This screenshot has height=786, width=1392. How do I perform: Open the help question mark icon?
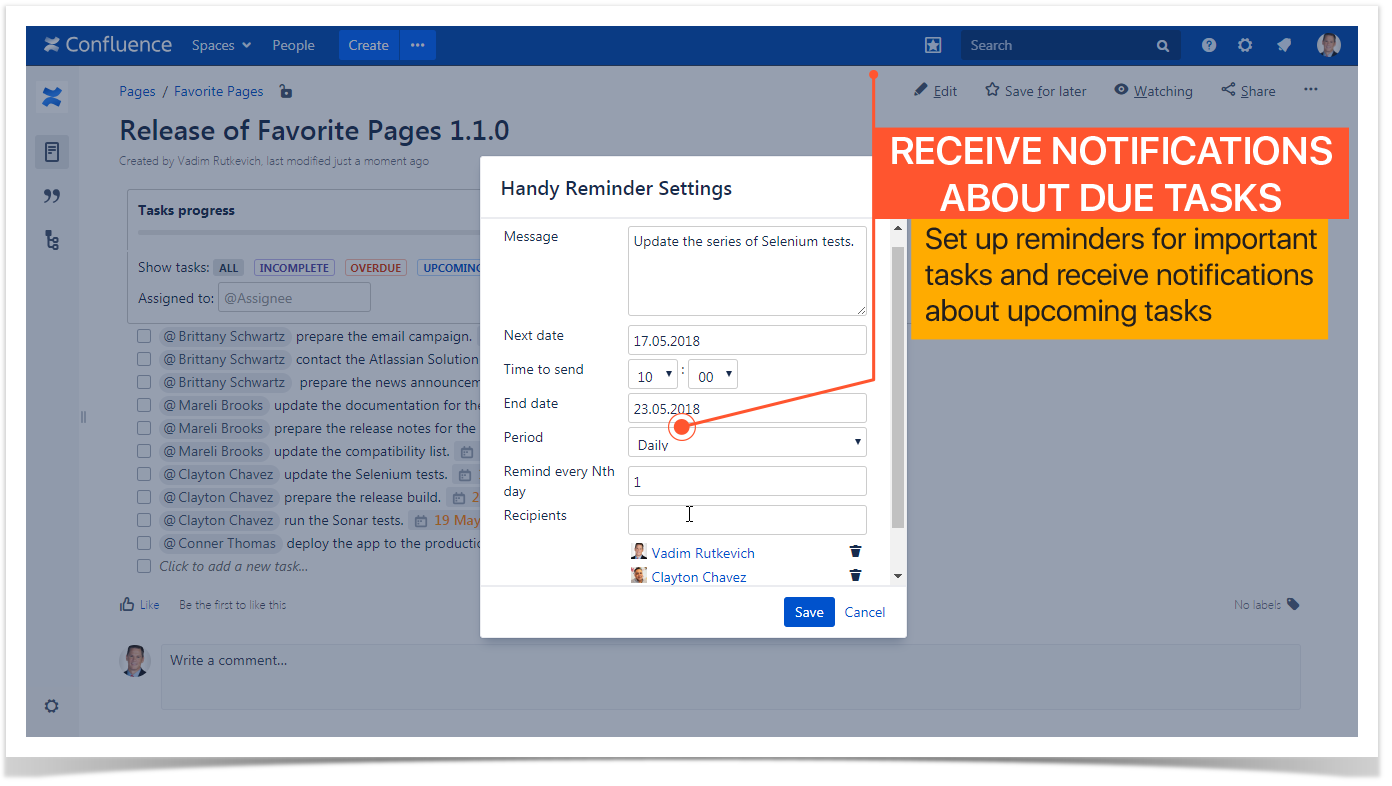(1209, 45)
